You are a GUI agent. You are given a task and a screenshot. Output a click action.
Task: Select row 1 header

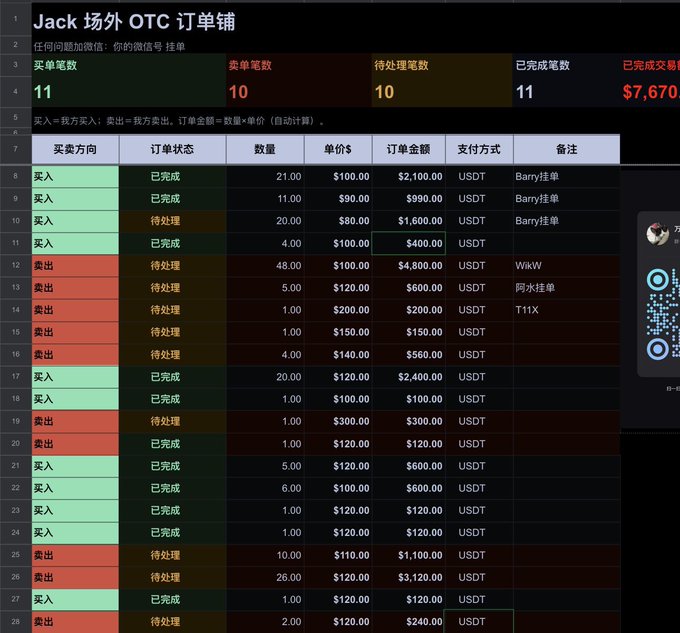(16, 19)
